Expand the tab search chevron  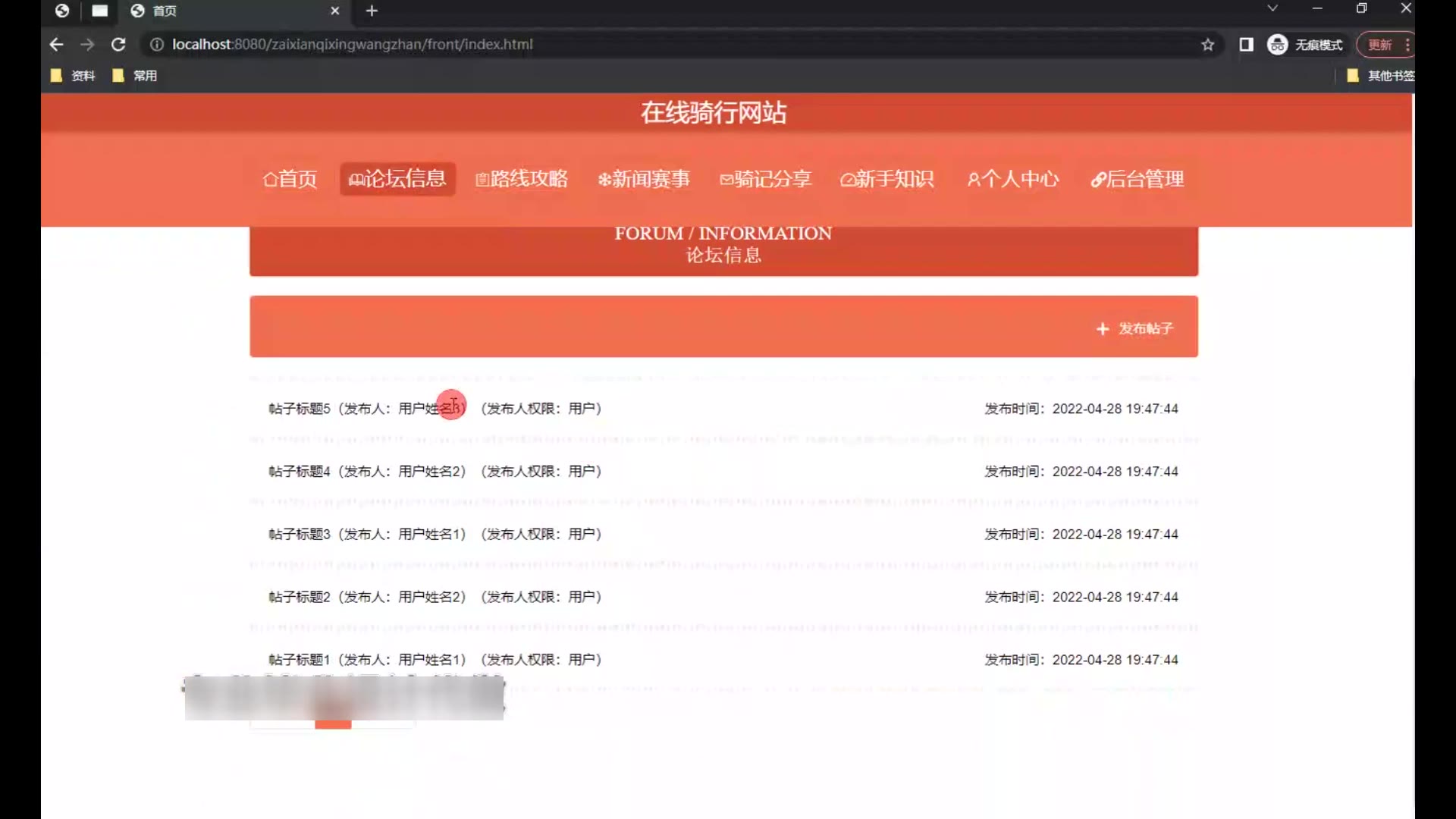1272,8
